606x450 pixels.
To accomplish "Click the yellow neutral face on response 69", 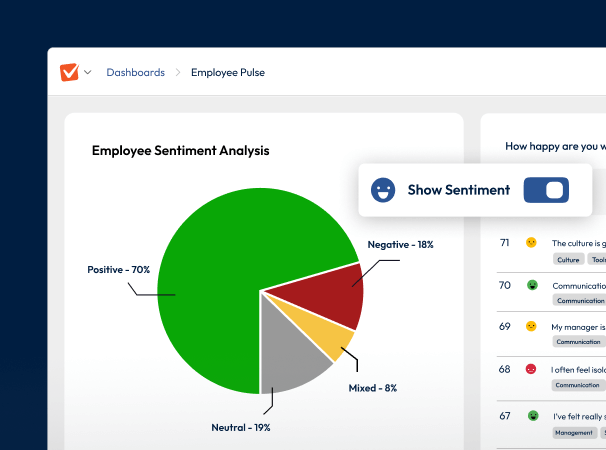I will [532, 327].
